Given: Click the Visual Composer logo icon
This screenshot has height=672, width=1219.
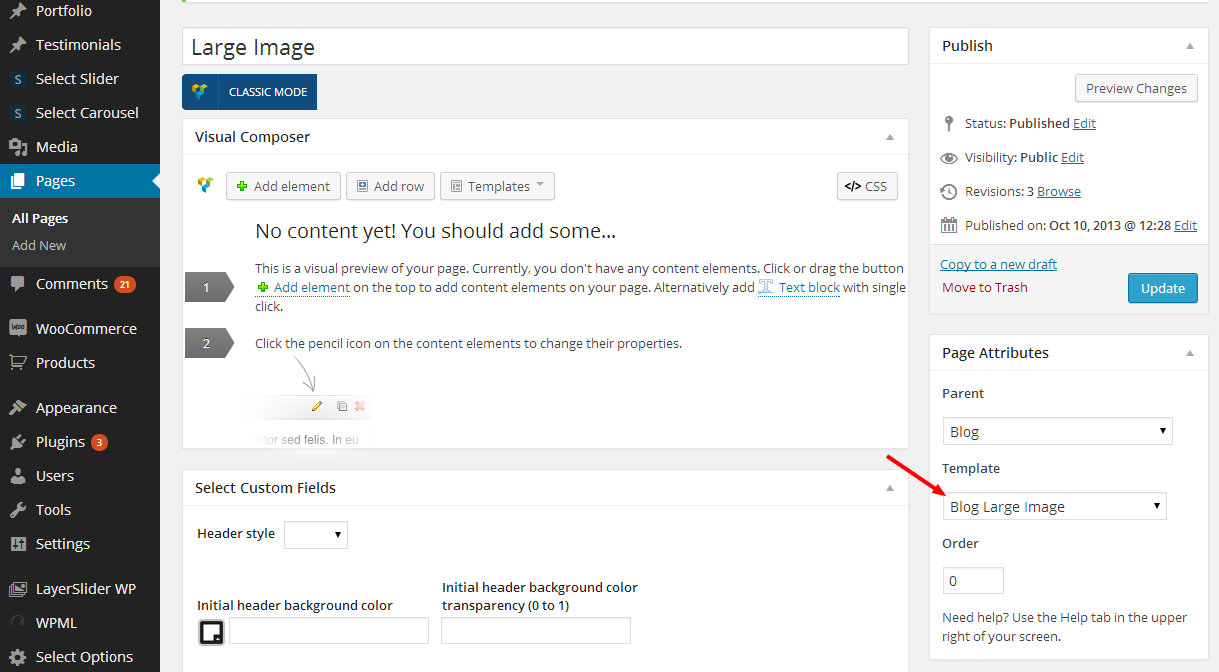Looking at the screenshot, I should (205, 185).
